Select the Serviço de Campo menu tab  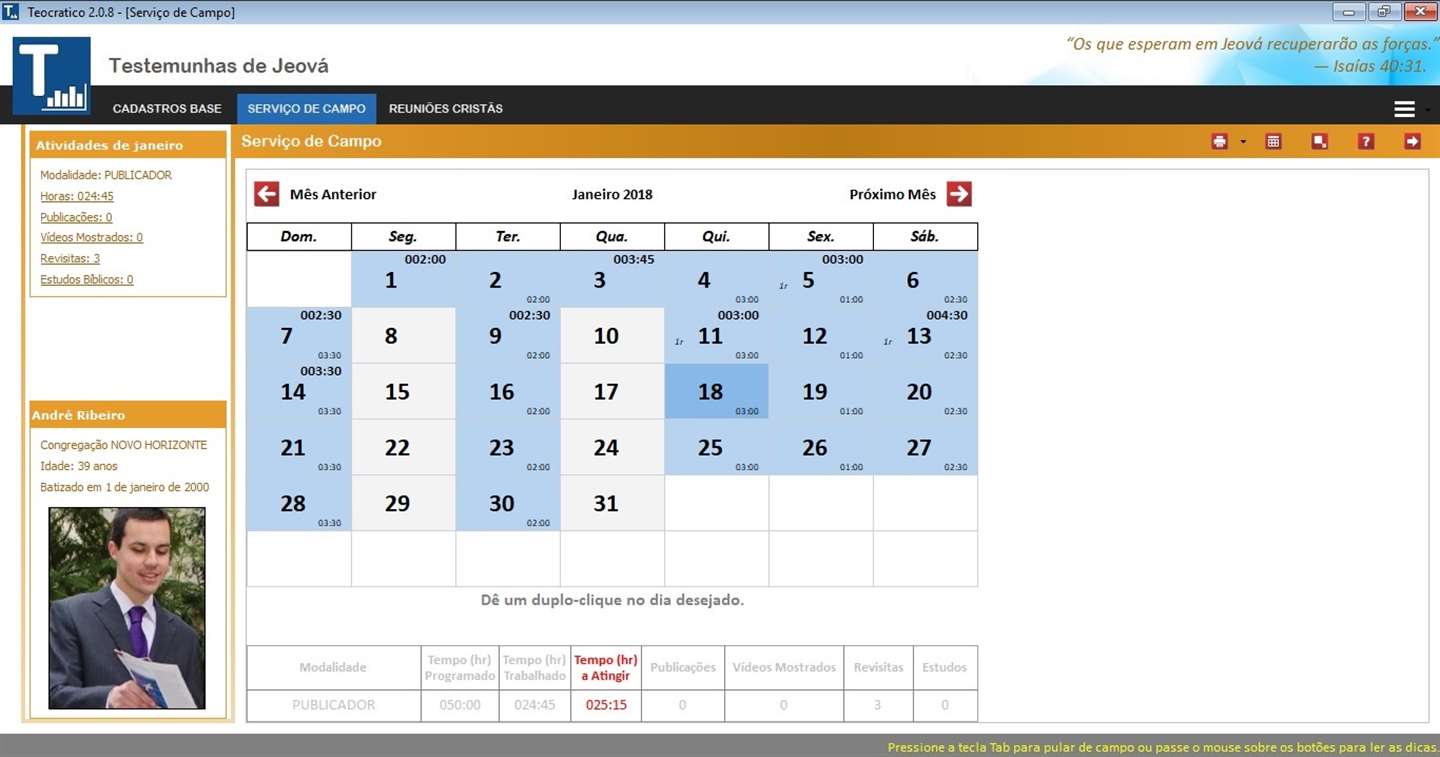coord(307,109)
